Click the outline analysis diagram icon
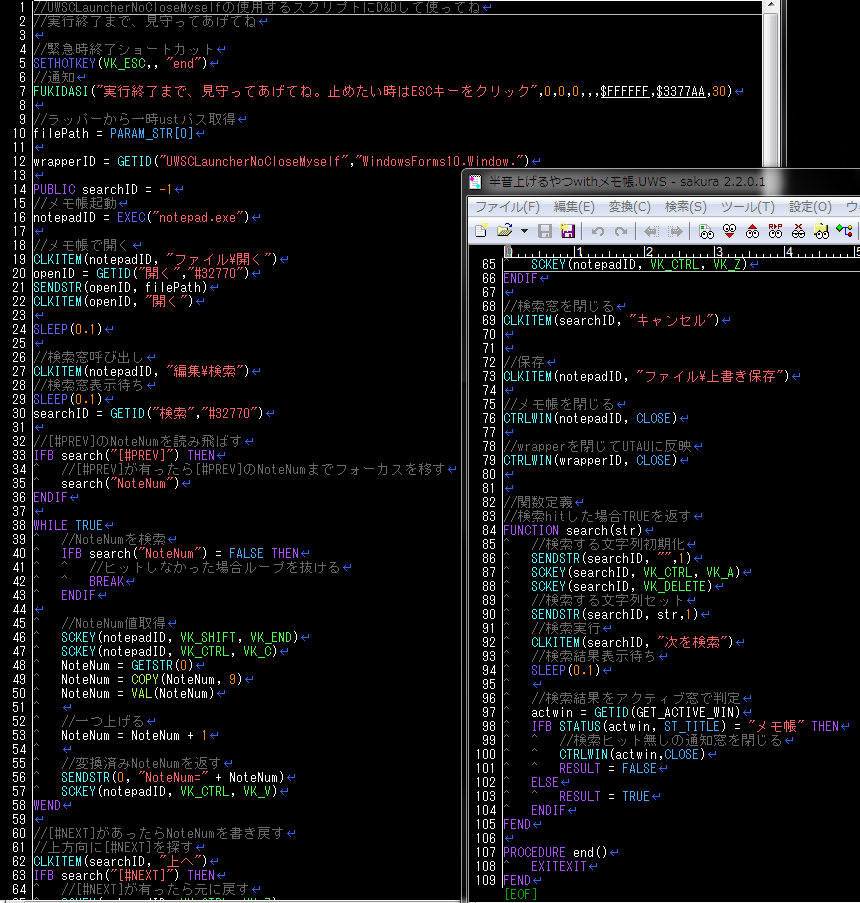Screen dimensions: 860x903 pyautogui.click(x=844, y=232)
